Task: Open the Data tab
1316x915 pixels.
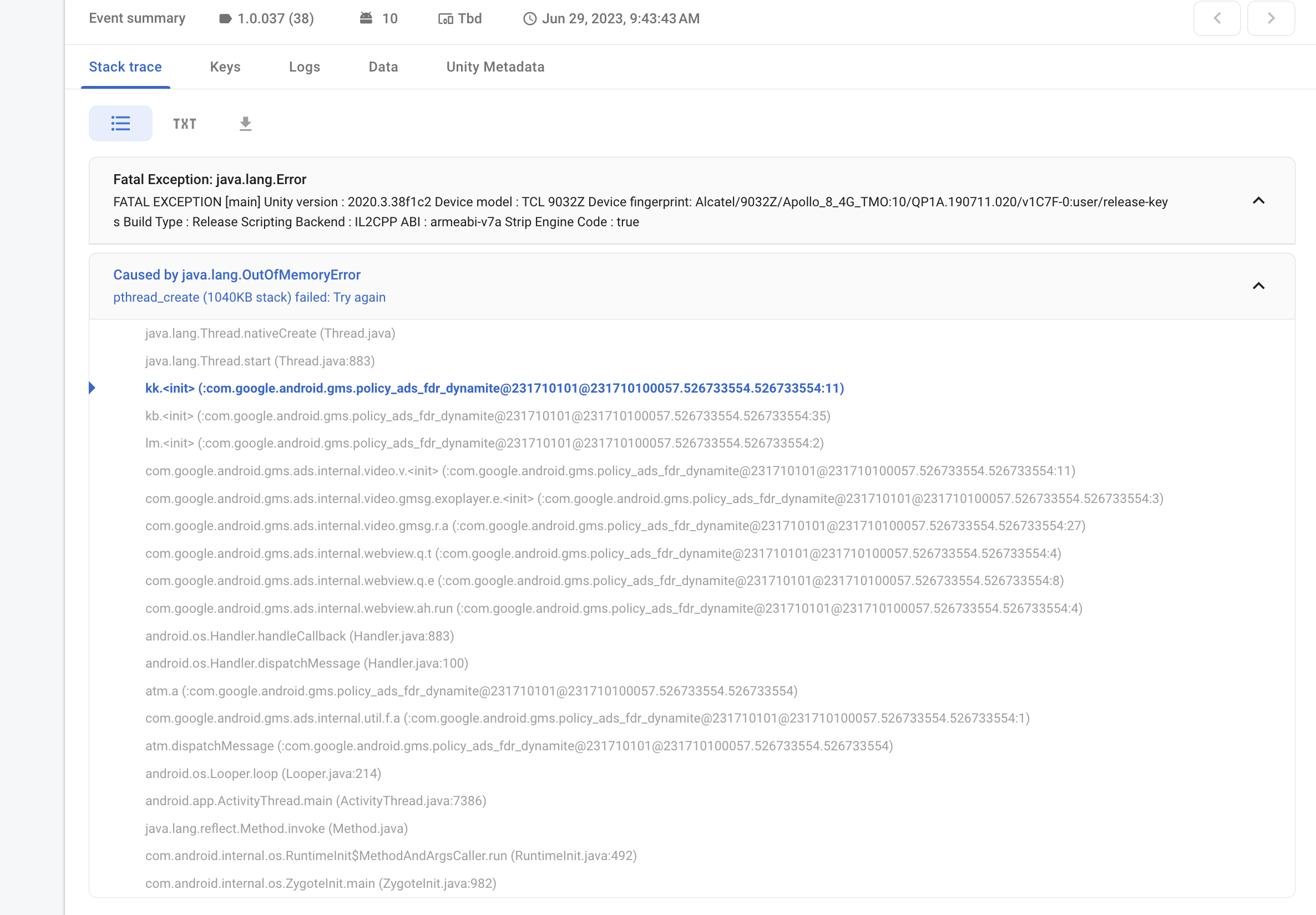Action: 383,67
